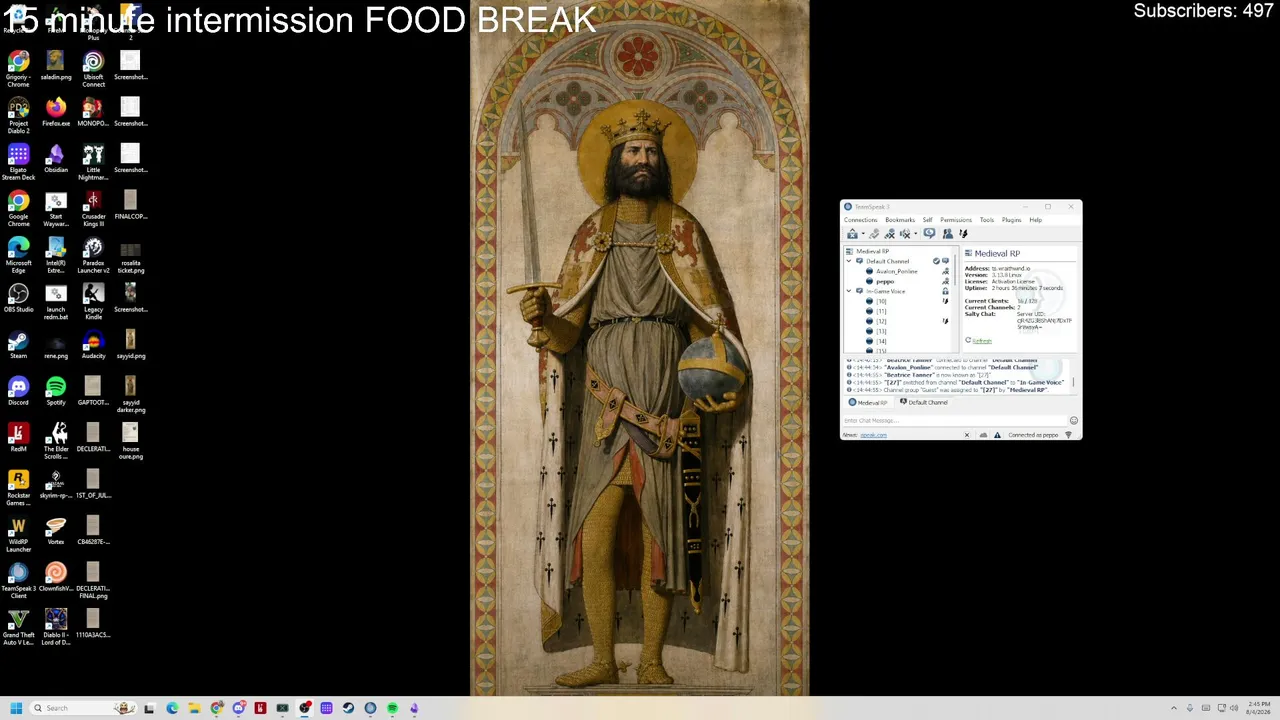This screenshot has width=1280, height=720.
Task: Click the disconnect from server toolbar icon
Action: click(x=874, y=234)
